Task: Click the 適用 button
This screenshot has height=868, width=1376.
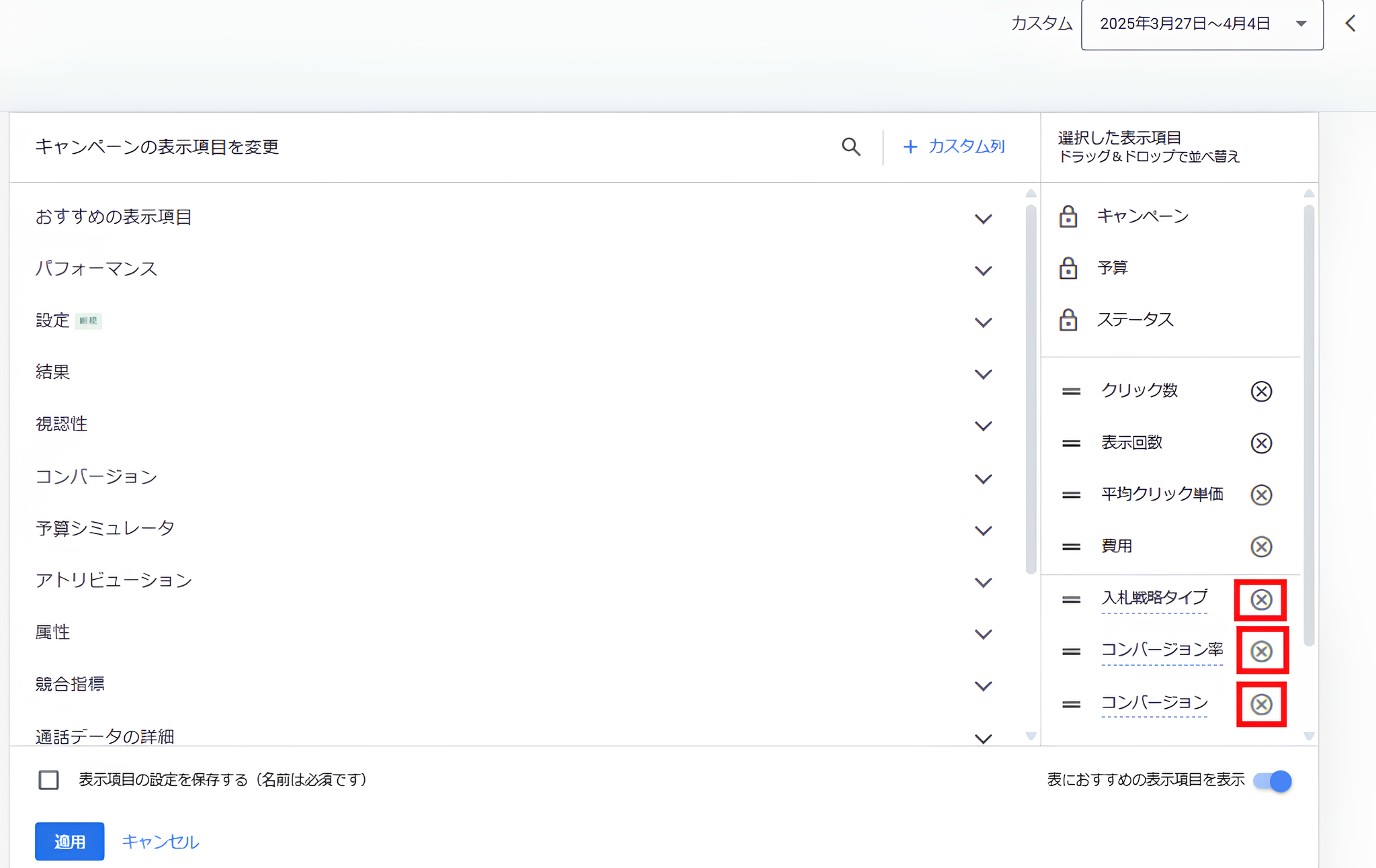Action: [x=69, y=841]
